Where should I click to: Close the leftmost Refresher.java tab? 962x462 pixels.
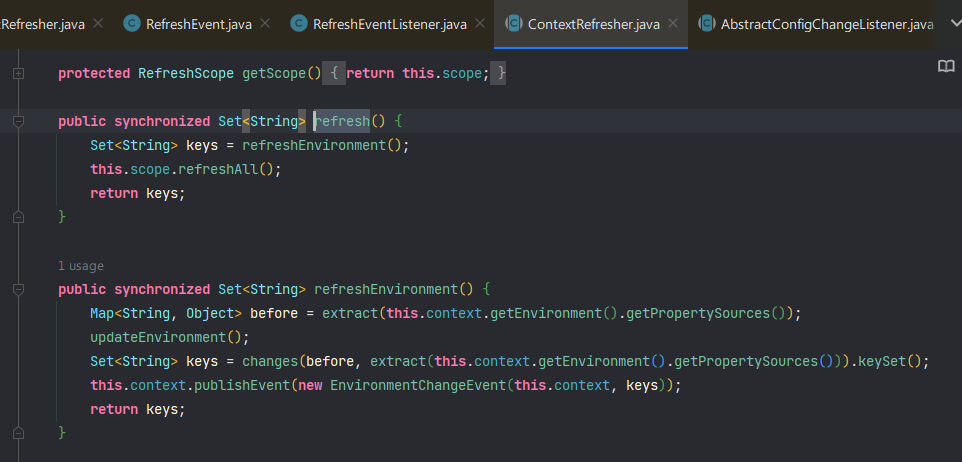tap(98, 23)
